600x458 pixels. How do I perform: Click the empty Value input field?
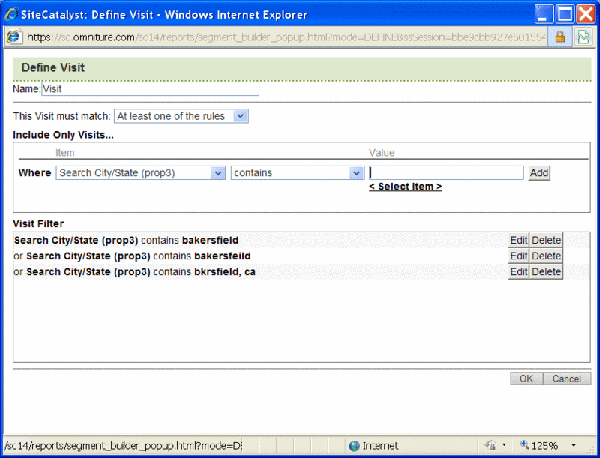pyautogui.click(x=446, y=173)
